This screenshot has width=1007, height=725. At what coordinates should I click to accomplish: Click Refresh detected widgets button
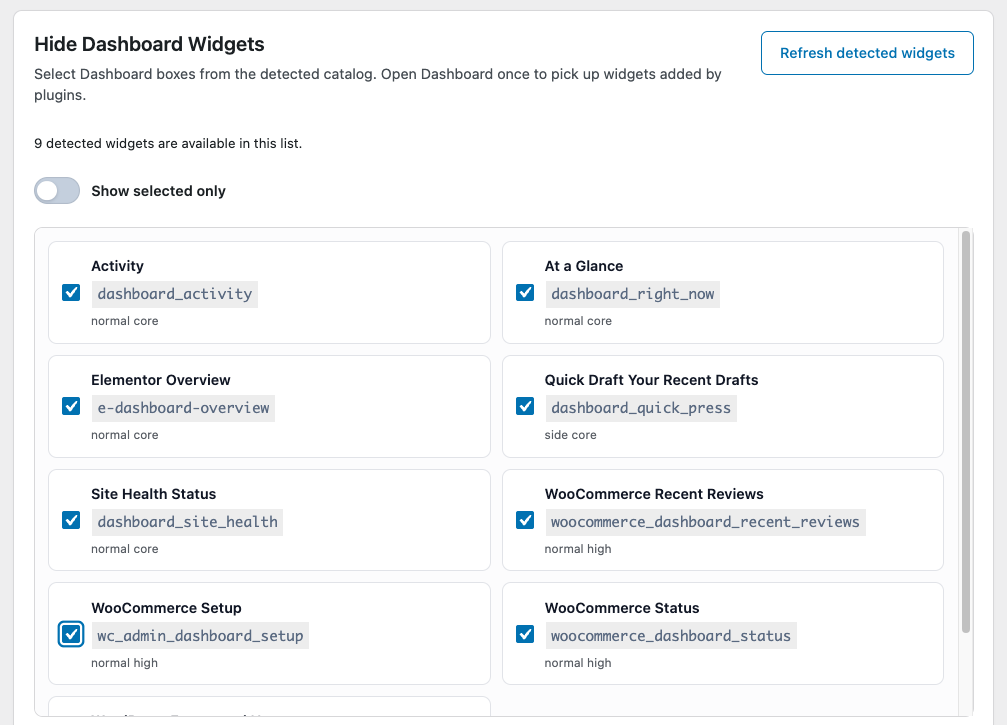(867, 53)
